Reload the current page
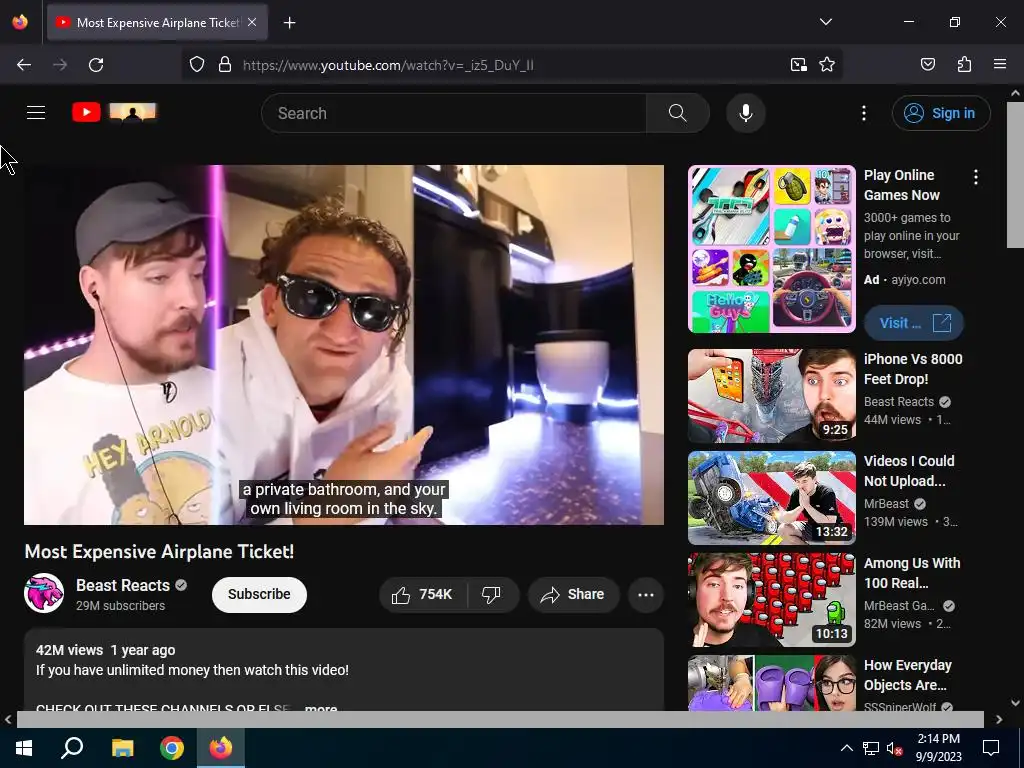 96,65
